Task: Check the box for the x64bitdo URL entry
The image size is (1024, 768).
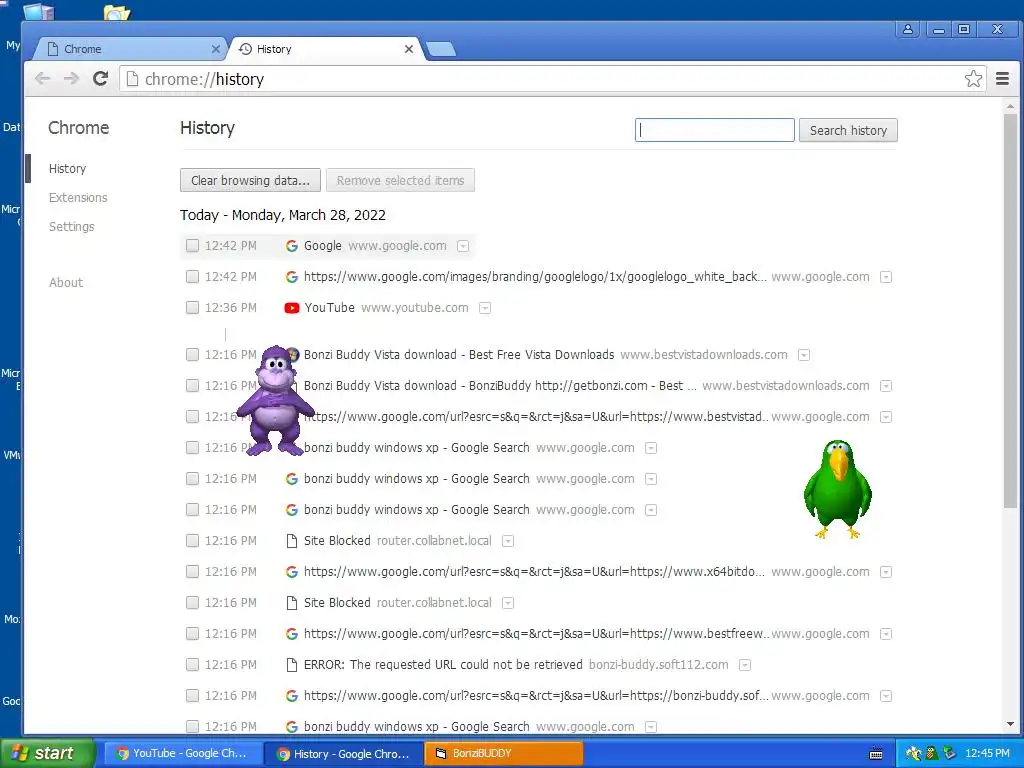Action: (x=192, y=571)
